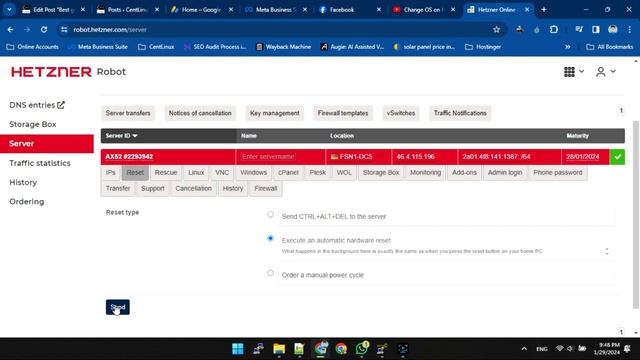The image size is (640, 360).
Task: Open the Plesk tab
Action: (318, 173)
